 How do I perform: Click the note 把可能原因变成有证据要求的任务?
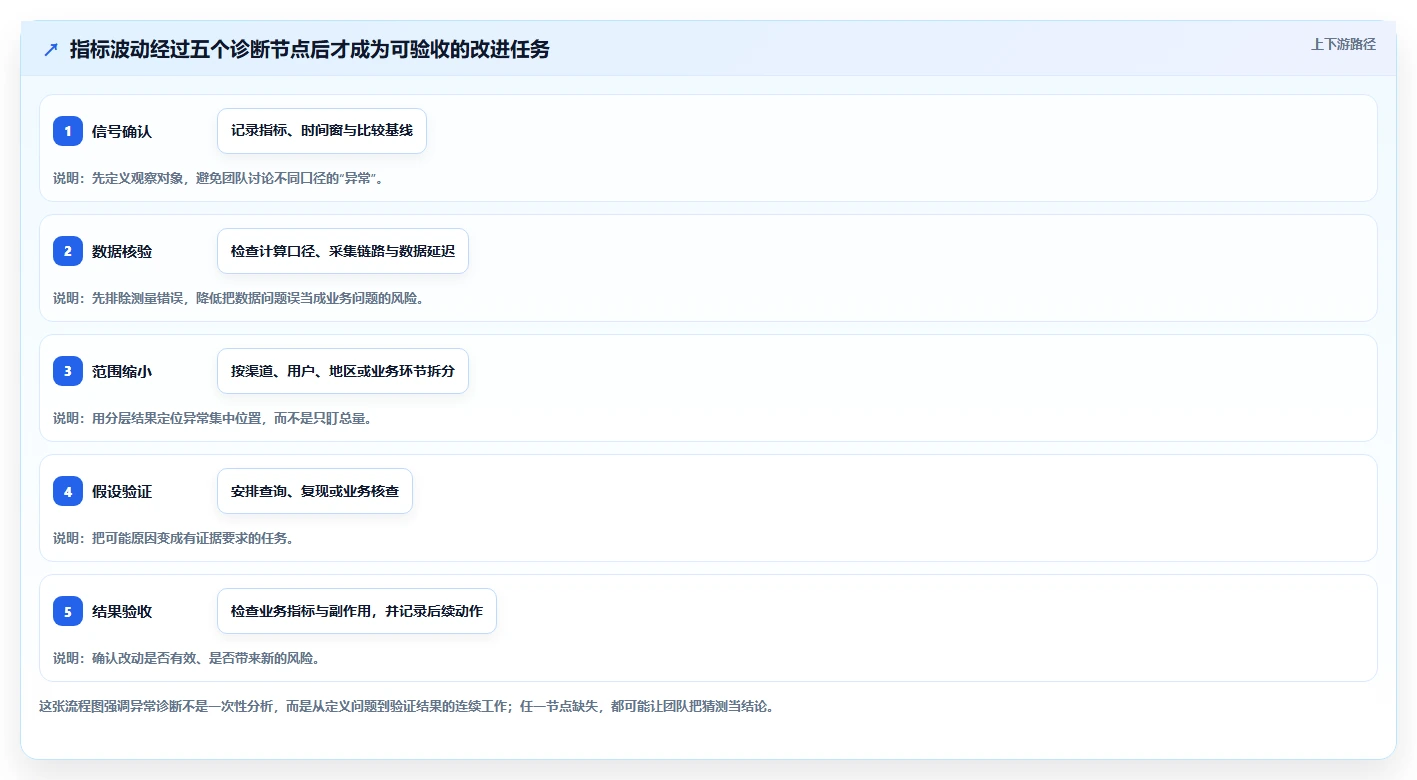point(173,538)
